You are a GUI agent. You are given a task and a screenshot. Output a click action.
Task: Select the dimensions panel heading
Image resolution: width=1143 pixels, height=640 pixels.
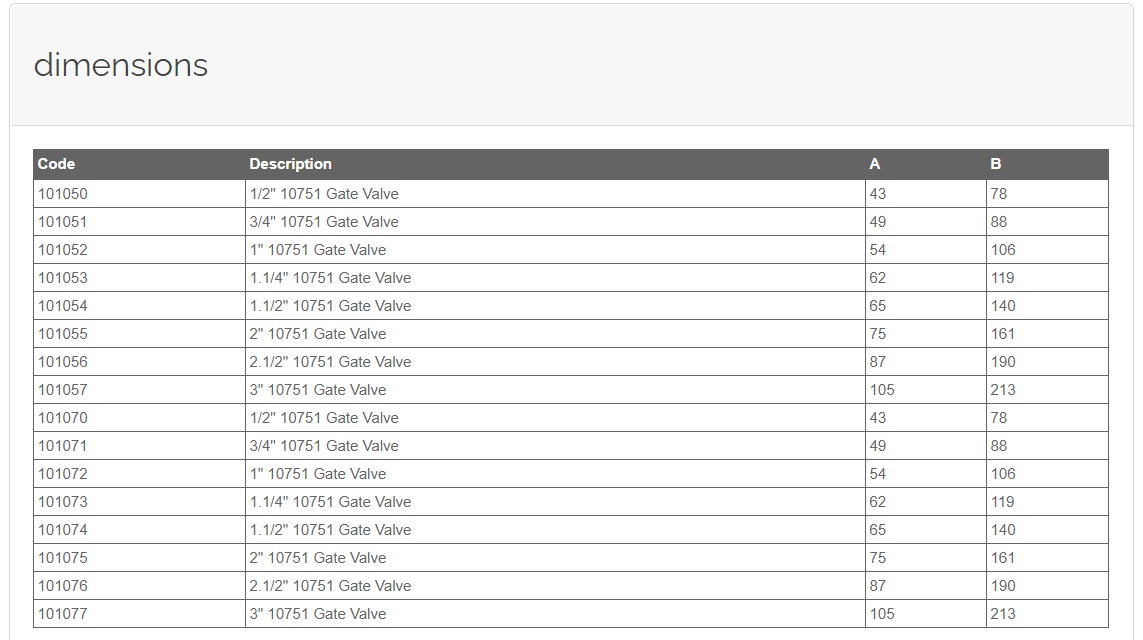pyautogui.click(x=121, y=65)
